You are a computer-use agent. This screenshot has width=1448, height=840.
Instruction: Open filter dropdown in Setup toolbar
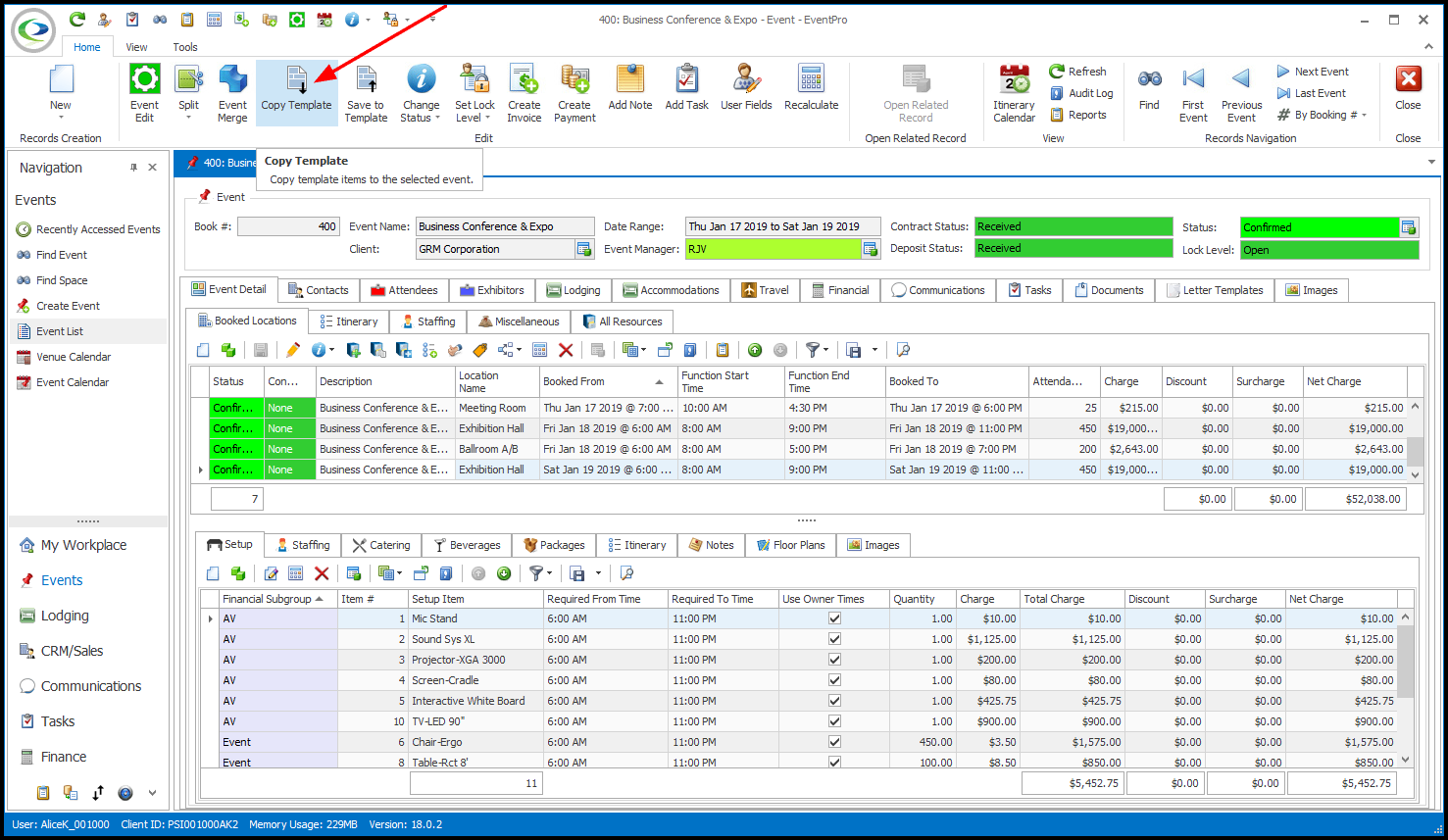549,573
